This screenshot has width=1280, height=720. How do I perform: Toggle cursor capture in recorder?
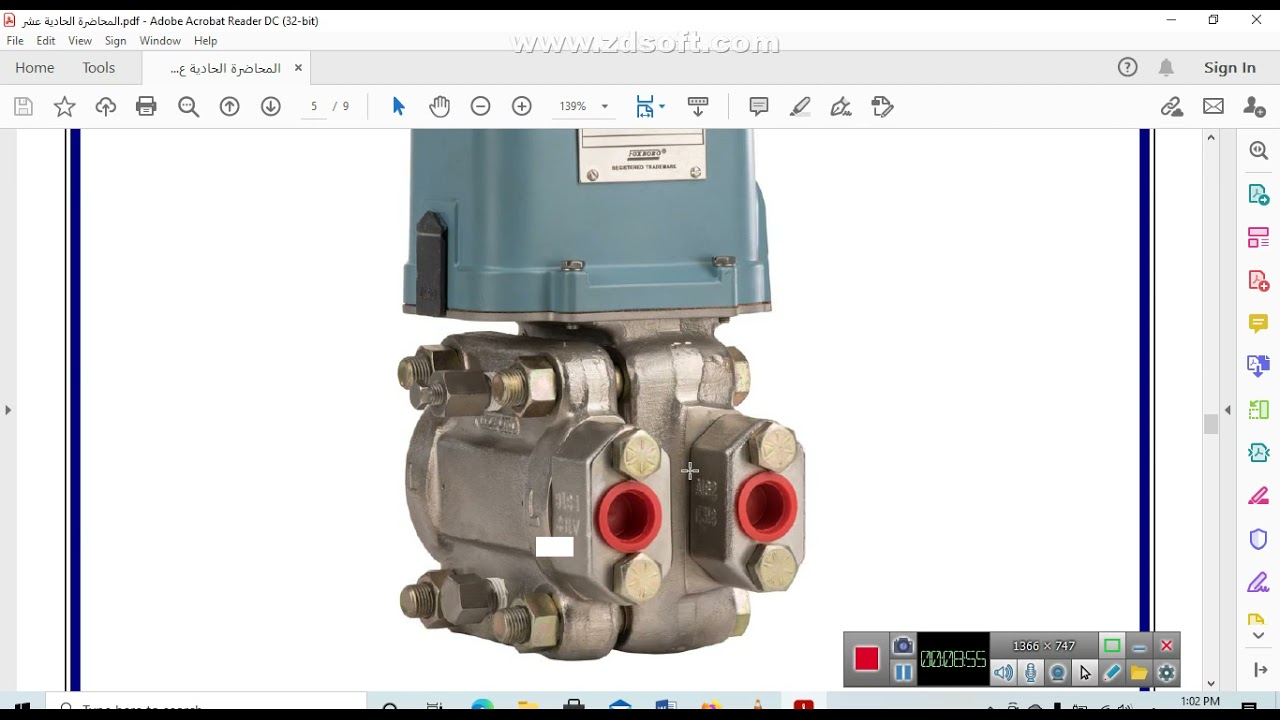(x=1085, y=673)
